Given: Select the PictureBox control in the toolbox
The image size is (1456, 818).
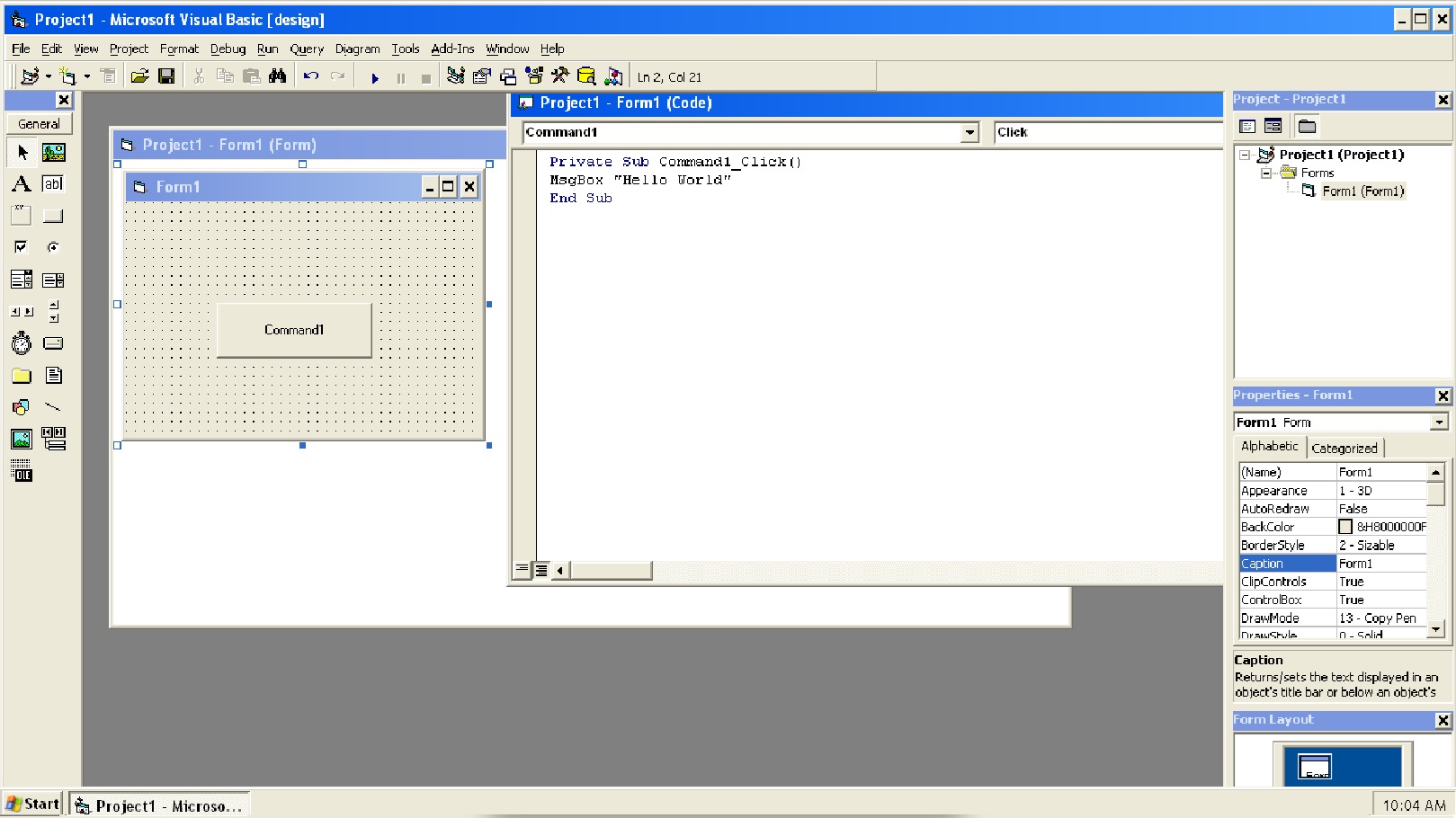Looking at the screenshot, I should (x=54, y=153).
